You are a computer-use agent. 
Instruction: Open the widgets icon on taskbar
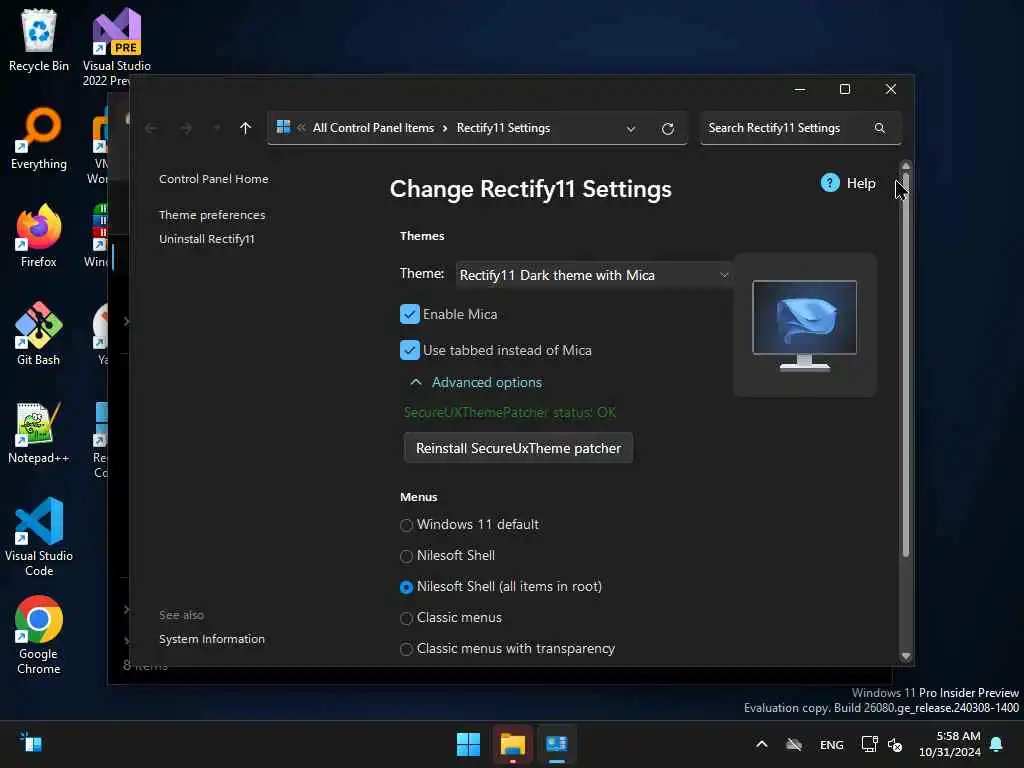pyautogui.click(x=31, y=743)
